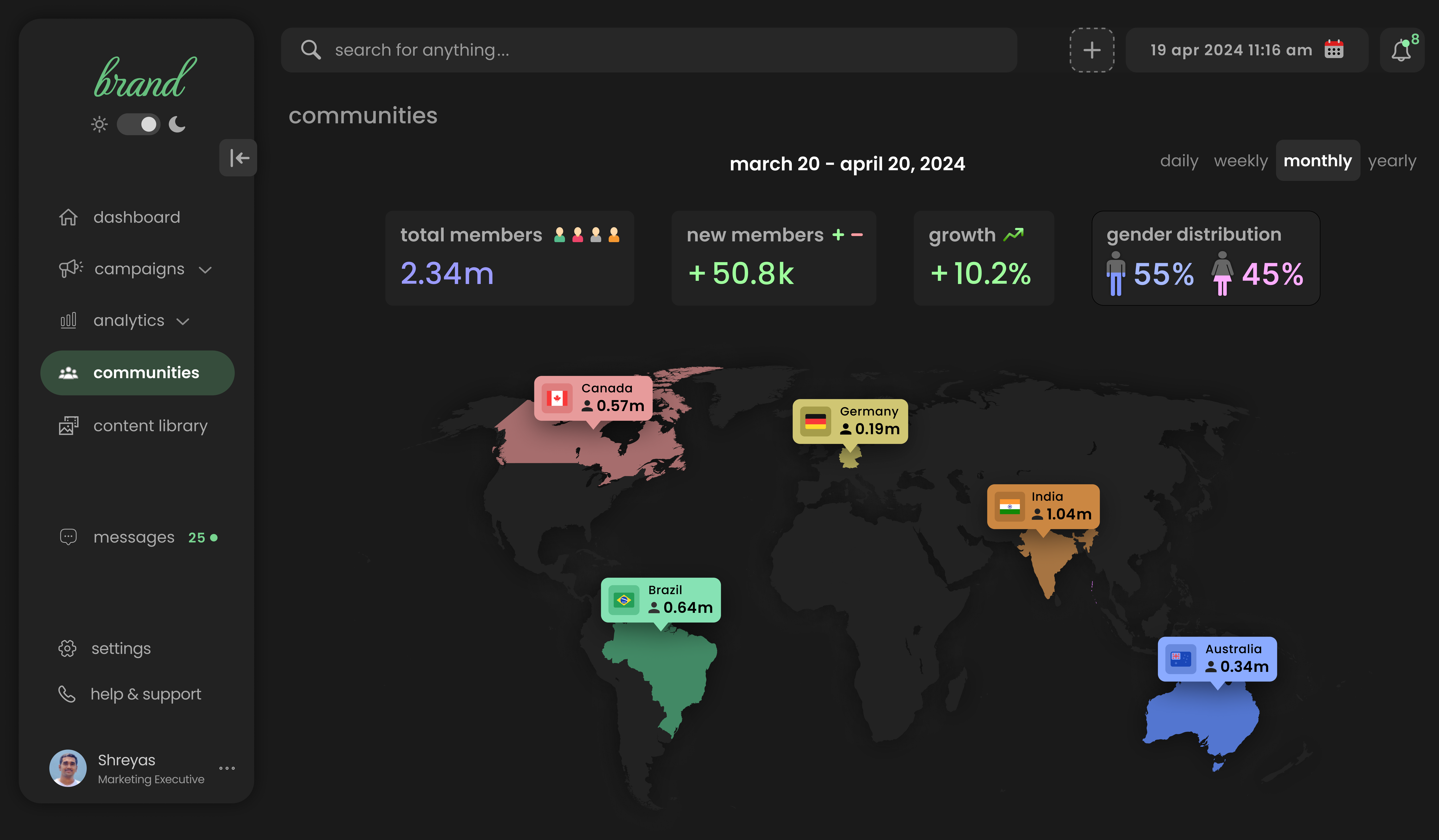Click the calendar icon beside the date
Viewport: 1439px width, 840px height.
[x=1334, y=50]
